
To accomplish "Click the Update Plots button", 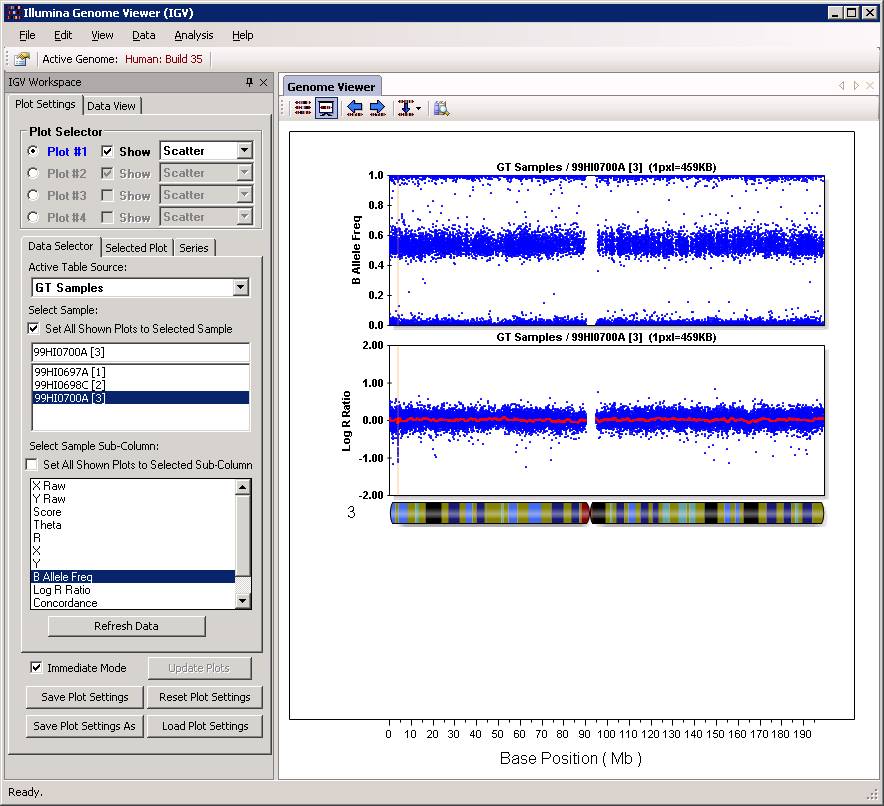I will (x=199, y=668).
